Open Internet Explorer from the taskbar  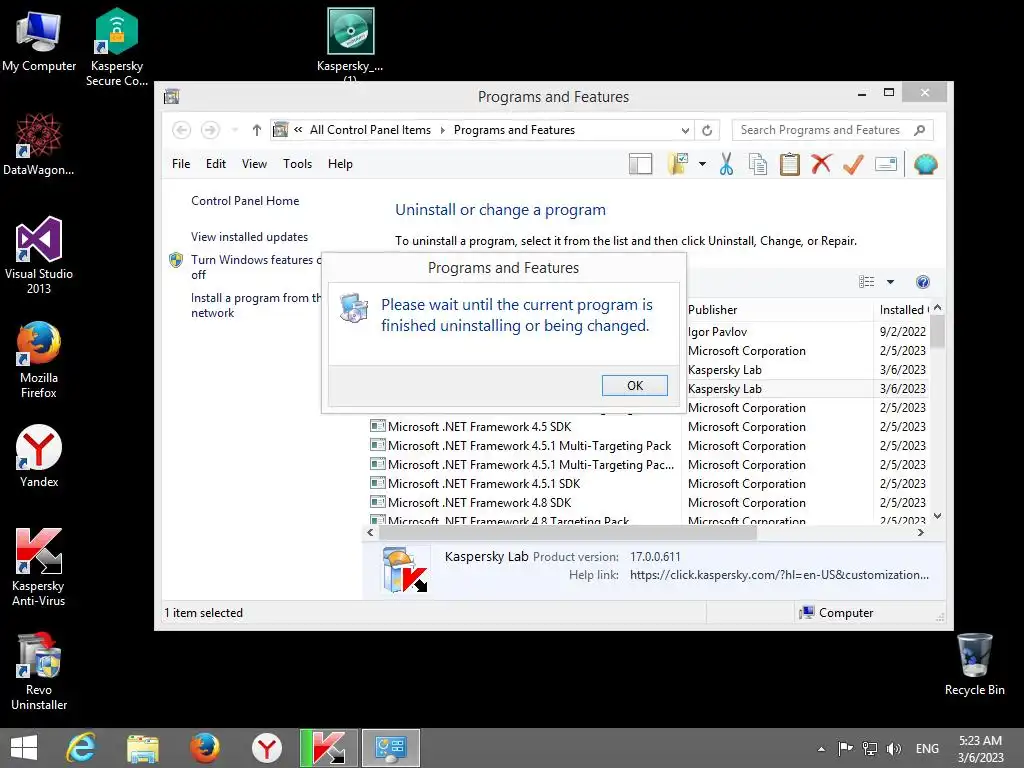click(82, 748)
